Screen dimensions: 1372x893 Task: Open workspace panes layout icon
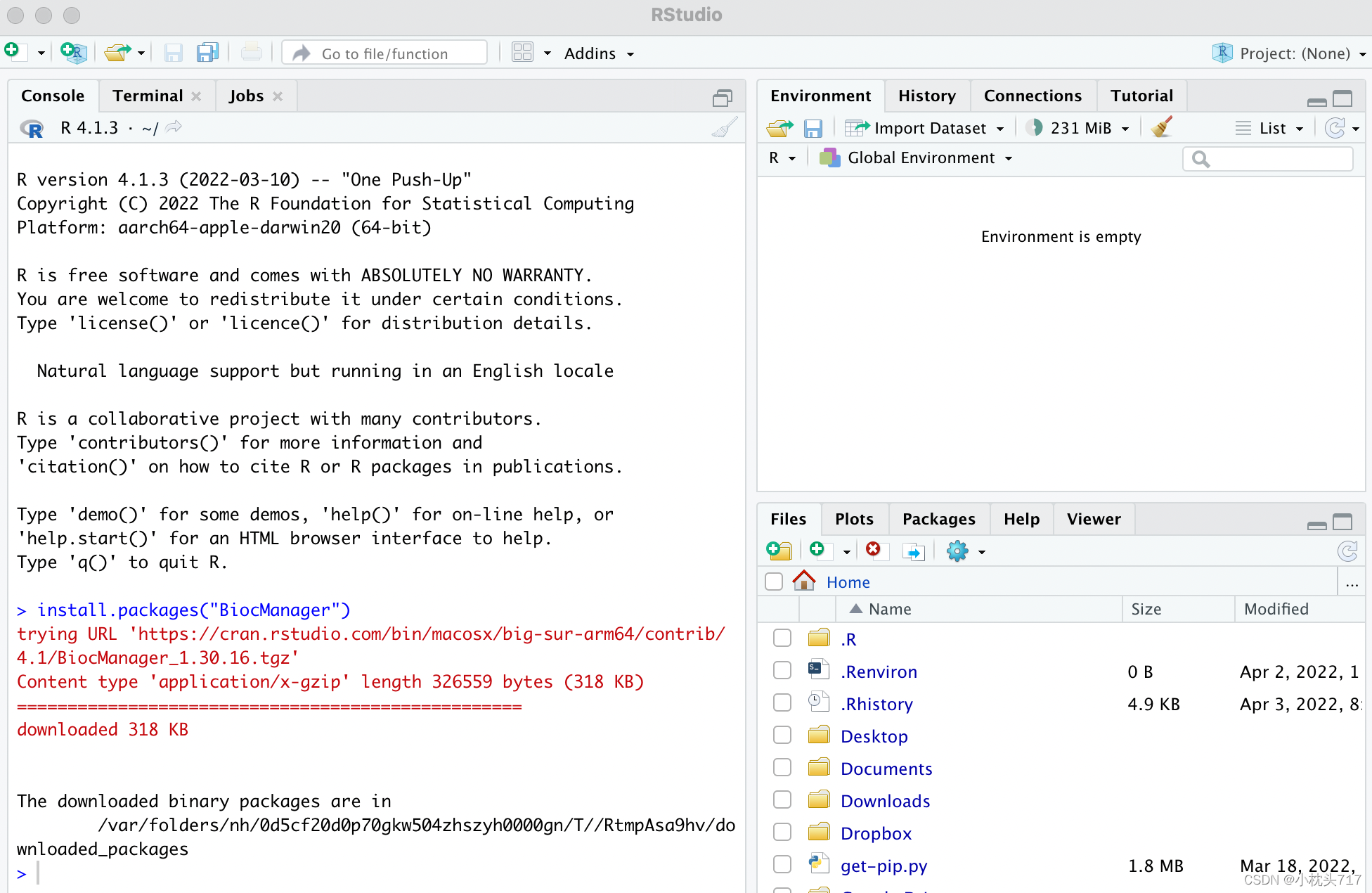[x=522, y=53]
